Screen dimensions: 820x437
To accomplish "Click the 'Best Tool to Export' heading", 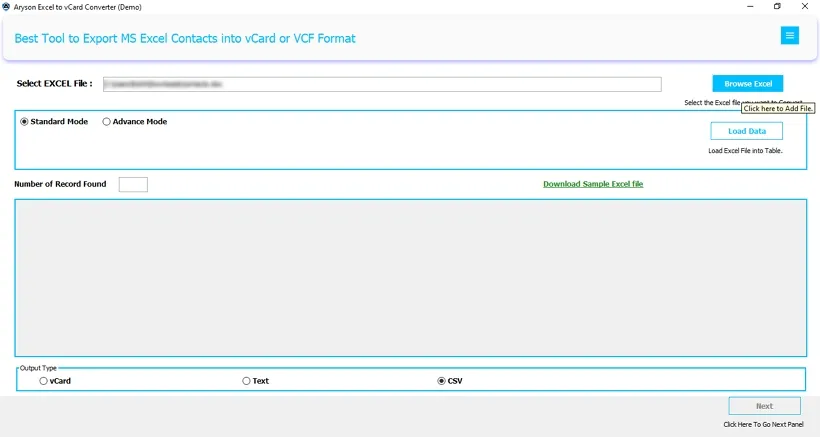I will [x=185, y=38].
